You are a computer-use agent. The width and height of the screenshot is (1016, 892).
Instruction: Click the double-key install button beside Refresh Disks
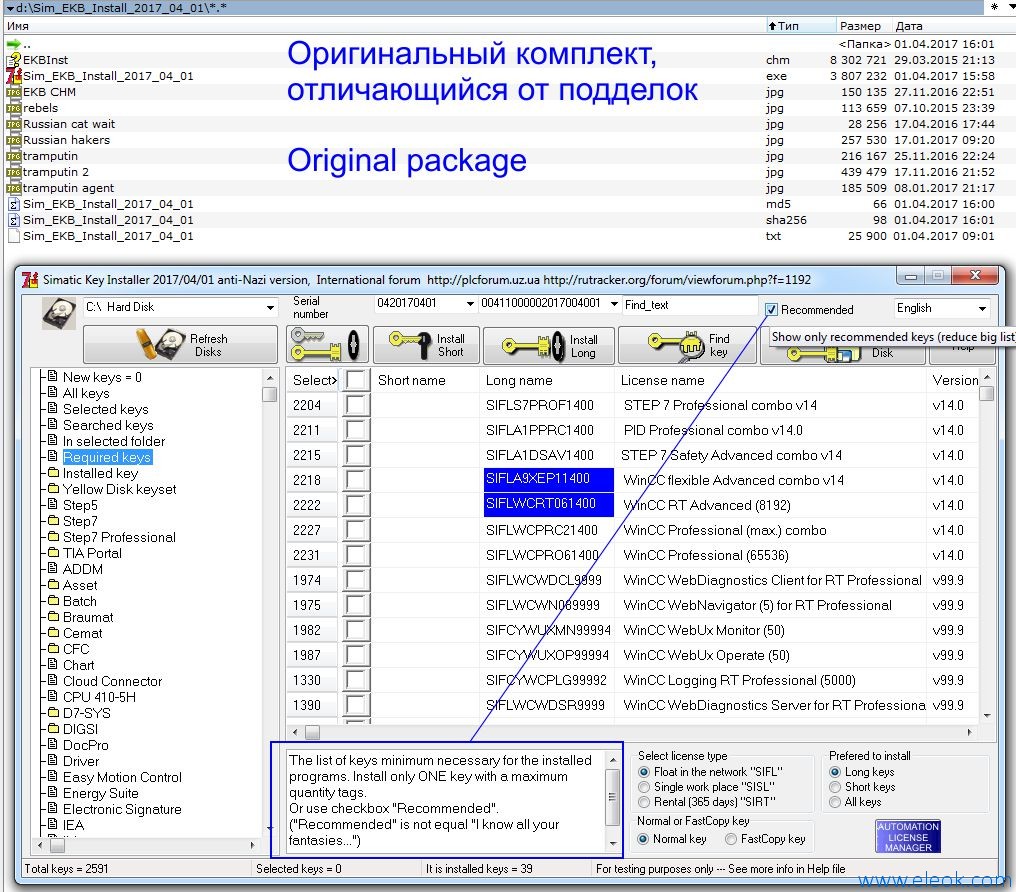click(x=327, y=344)
